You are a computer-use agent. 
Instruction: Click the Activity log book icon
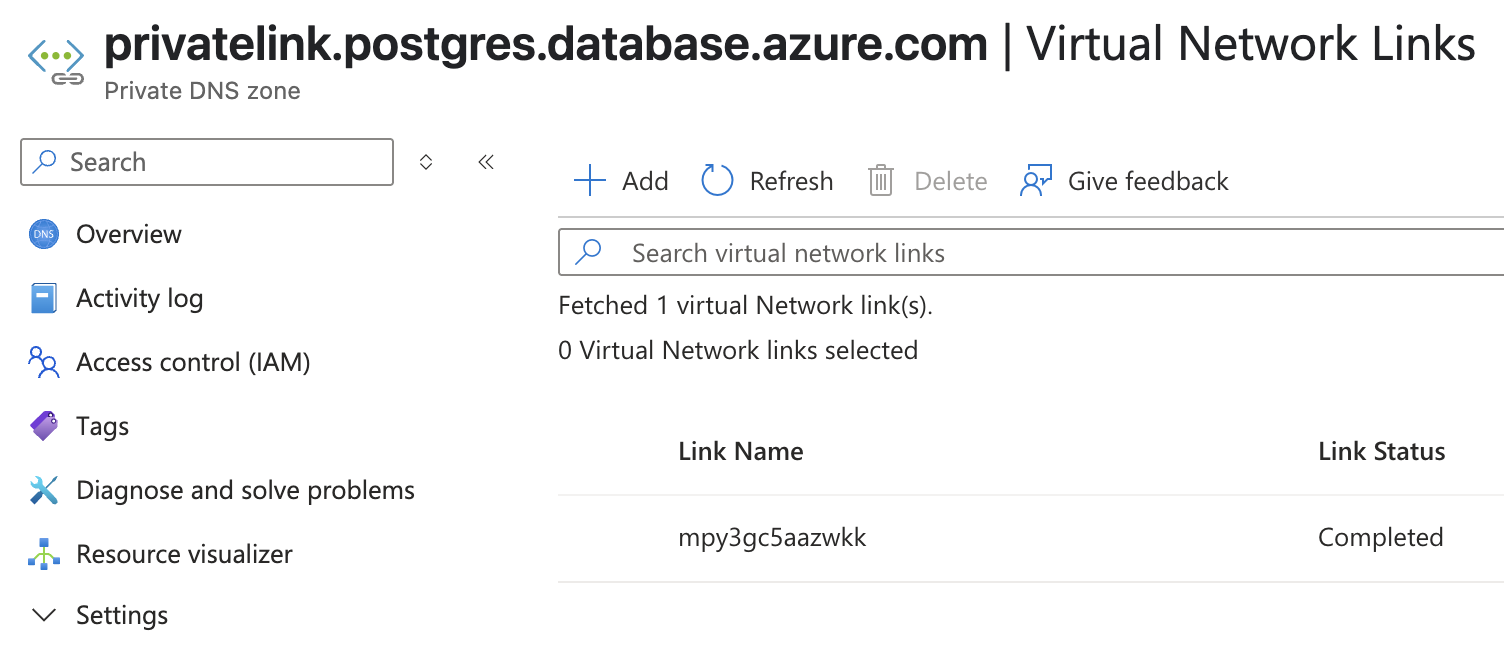coord(44,299)
